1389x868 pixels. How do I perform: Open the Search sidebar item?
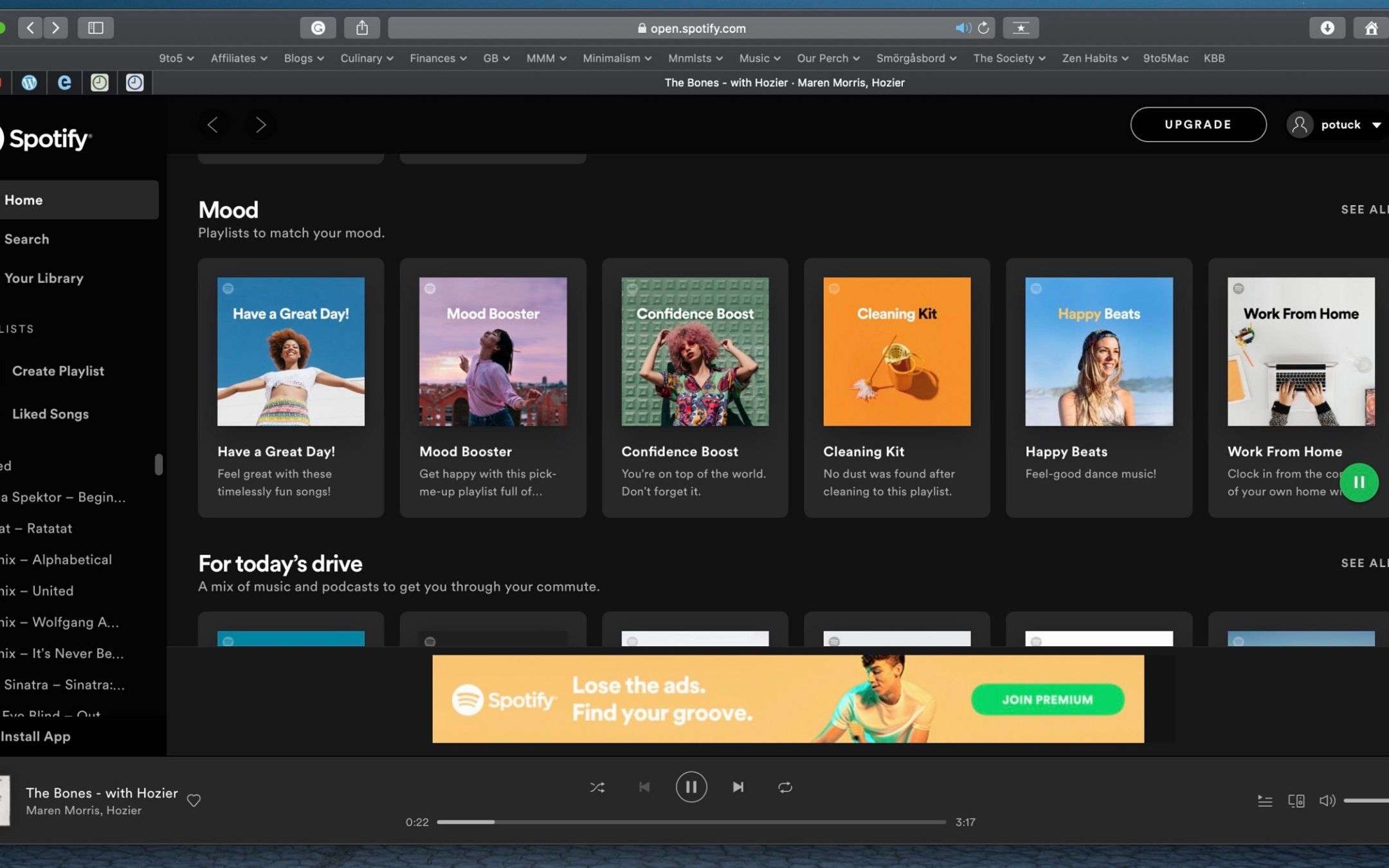pyautogui.click(x=27, y=239)
